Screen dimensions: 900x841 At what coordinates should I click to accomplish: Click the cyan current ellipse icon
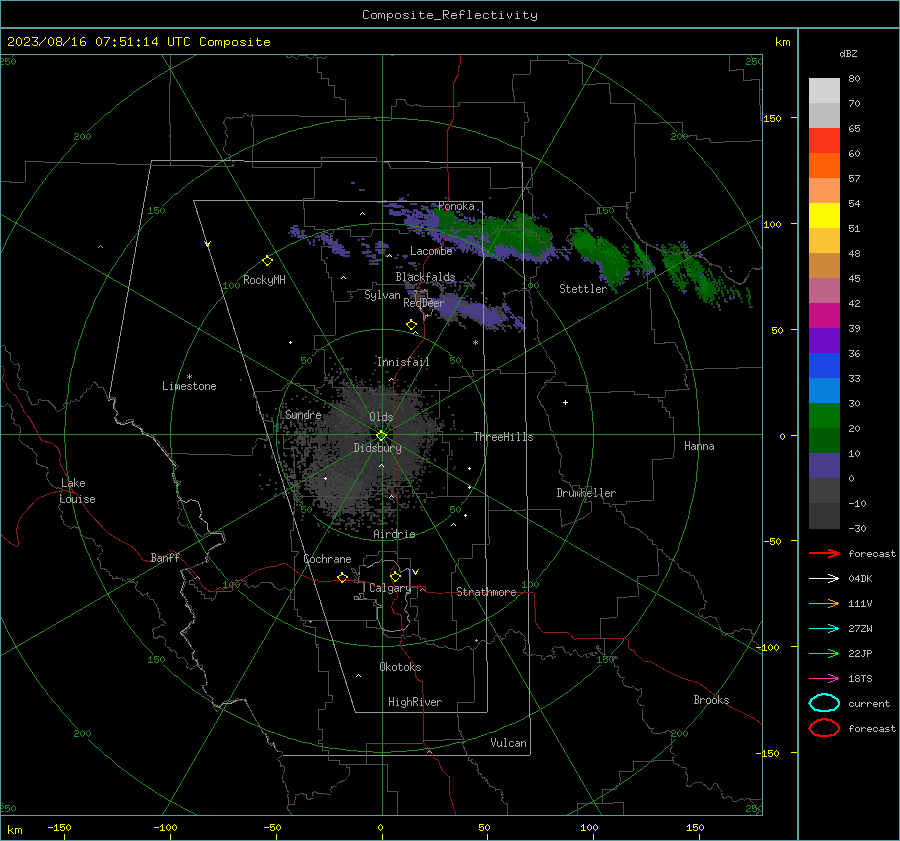coord(824,703)
